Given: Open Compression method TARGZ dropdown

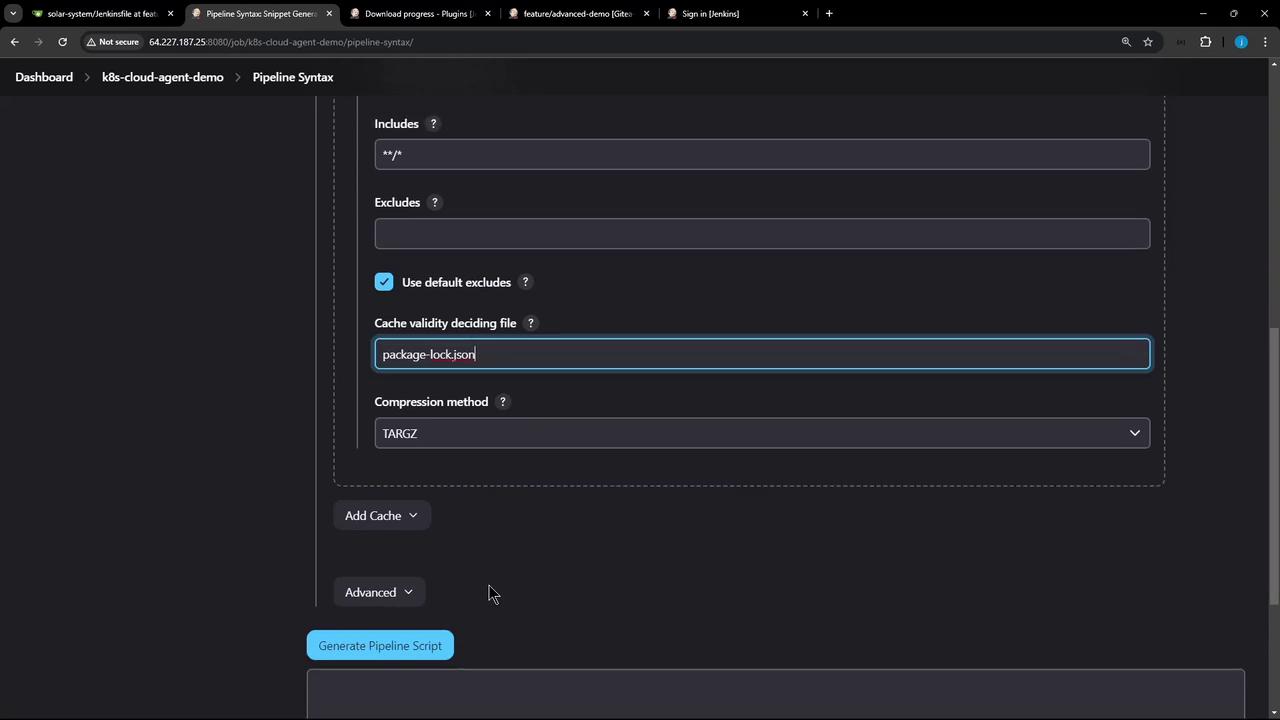Looking at the screenshot, I should (x=762, y=433).
